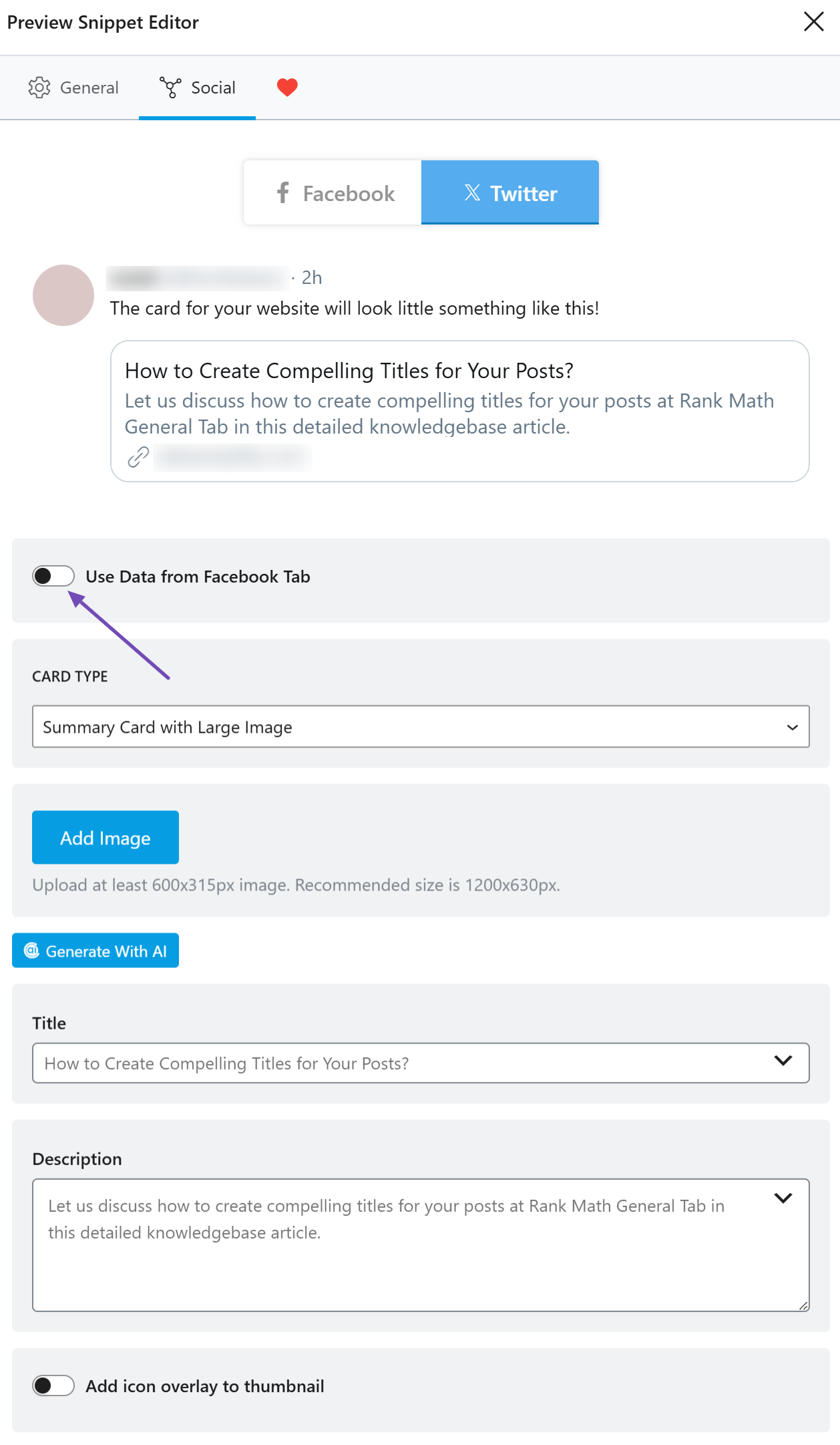Toggle Add icon overlay to thumbnail
The height and width of the screenshot is (1445, 840).
click(53, 1386)
